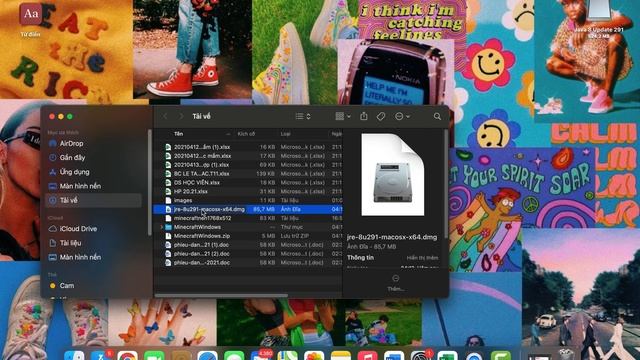Select file phieu-dan...21 (2).doc

point(201,254)
